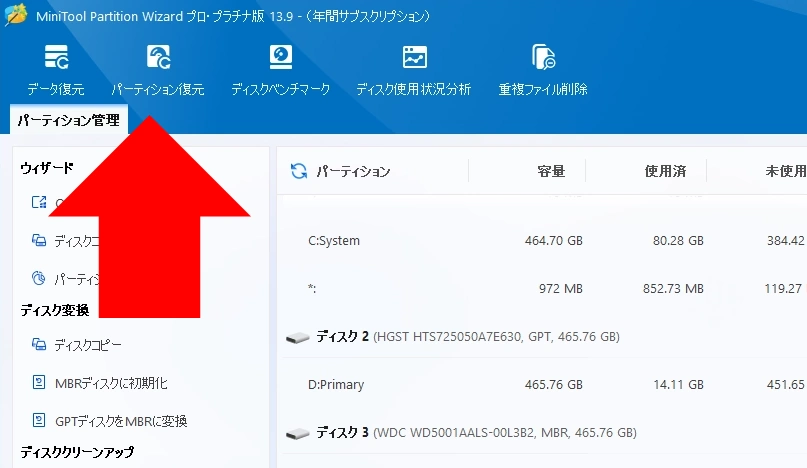Open ディスク使用状況分析 space analyzer icon
807x468 pixels.
[414, 57]
